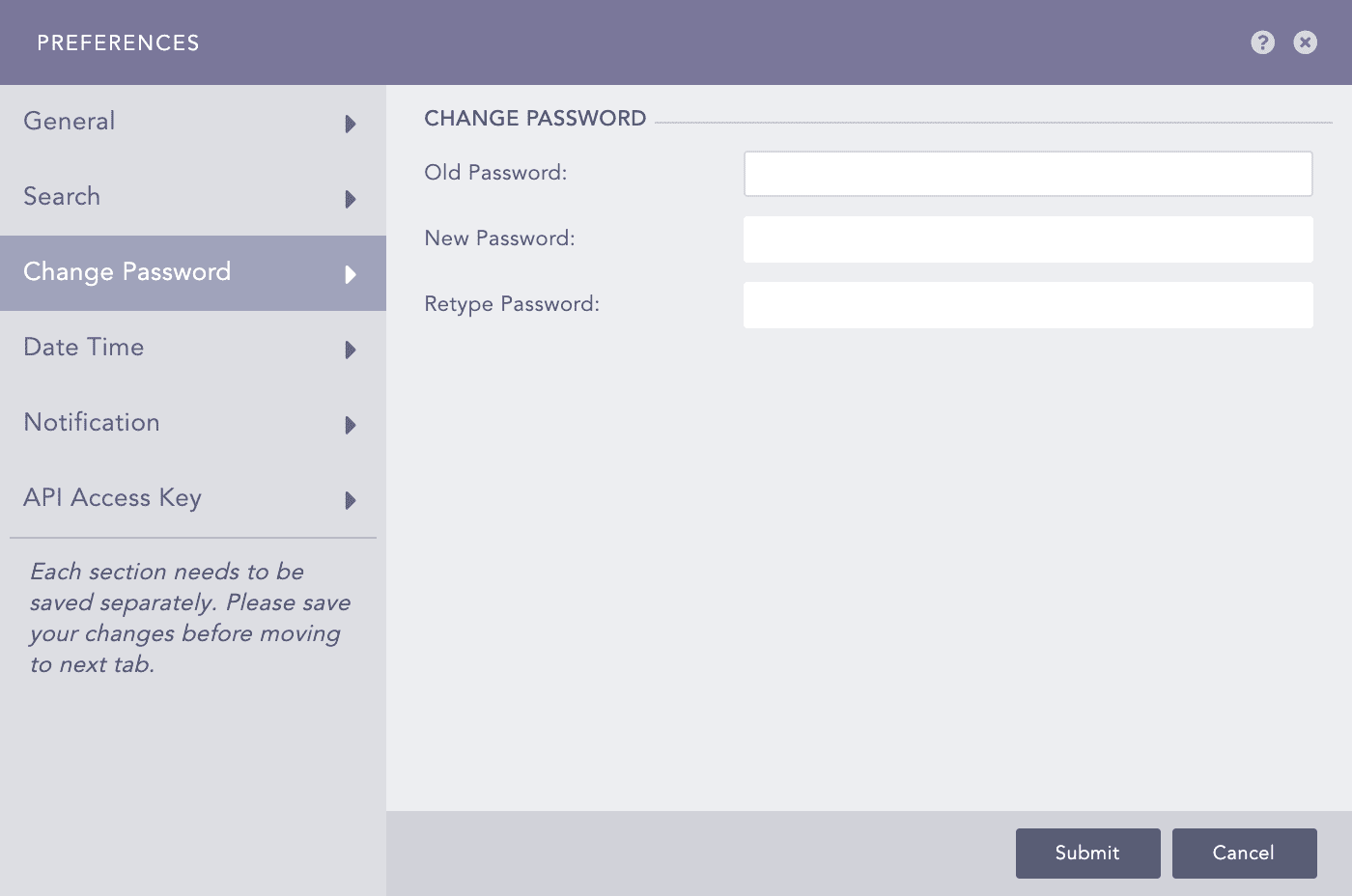Expand the Date Time section arrow
The height and width of the screenshot is (896, 1352).
click(351, 350)
